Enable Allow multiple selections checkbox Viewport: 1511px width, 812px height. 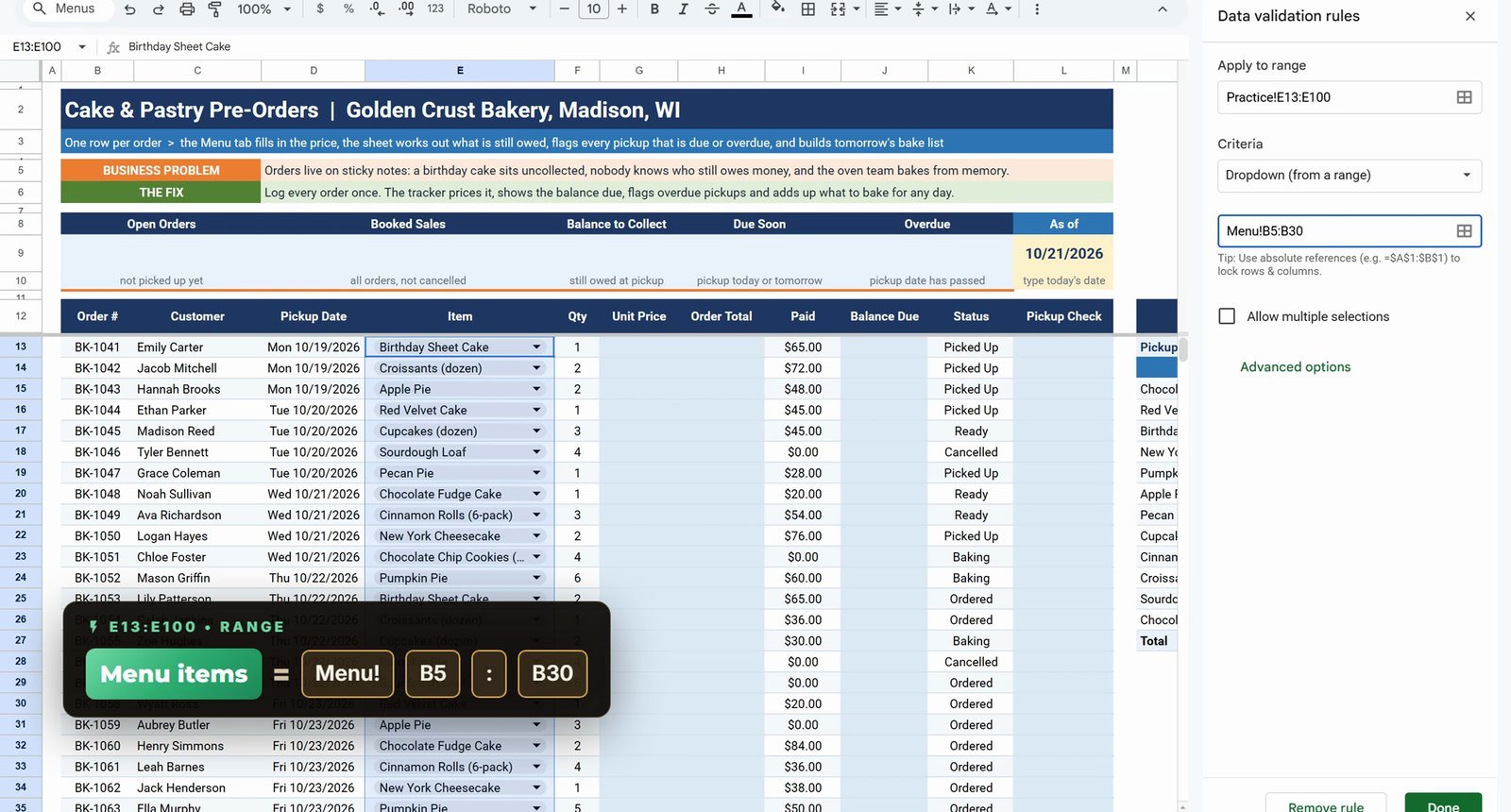(1227, 316)
